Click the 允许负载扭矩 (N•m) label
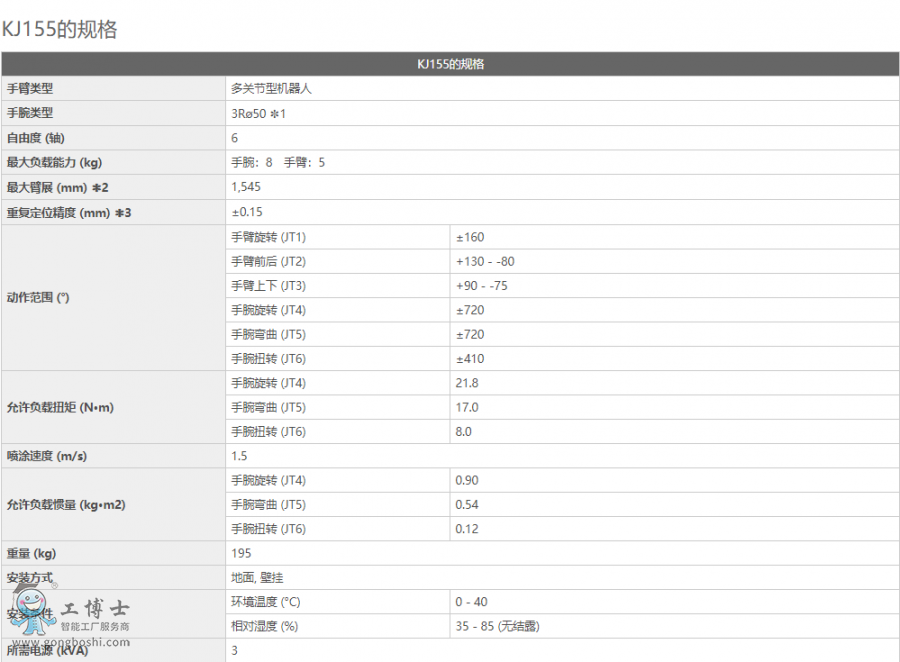 (x=59, y=408)
